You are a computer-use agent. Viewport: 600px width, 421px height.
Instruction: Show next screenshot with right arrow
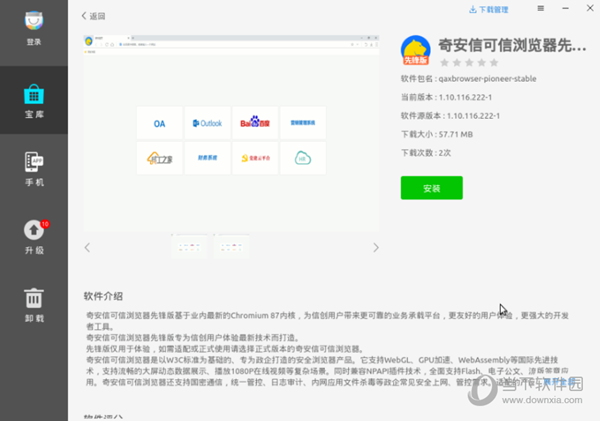(376, 247)
